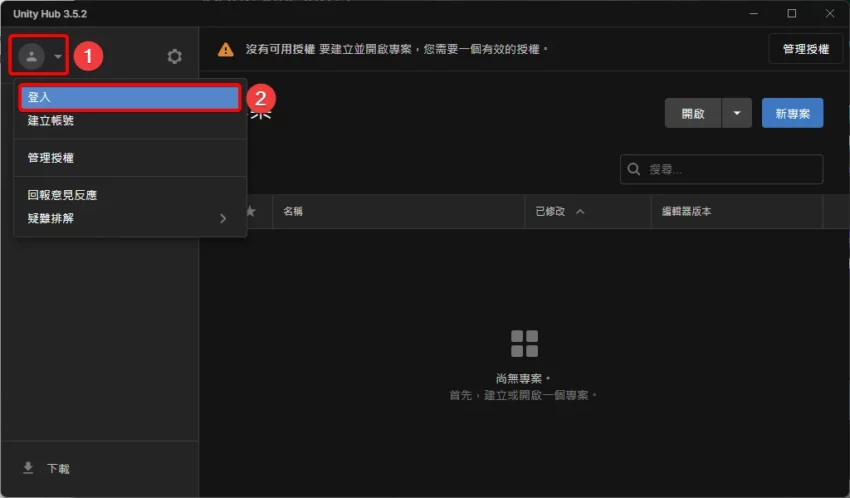Click the blue 新專案 button
The image size is (850, 498).
[792, 113]
